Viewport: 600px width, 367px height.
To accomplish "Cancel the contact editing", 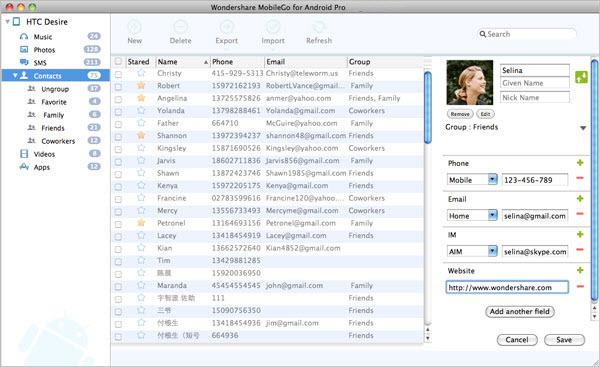I will click(x=517, y=339).
